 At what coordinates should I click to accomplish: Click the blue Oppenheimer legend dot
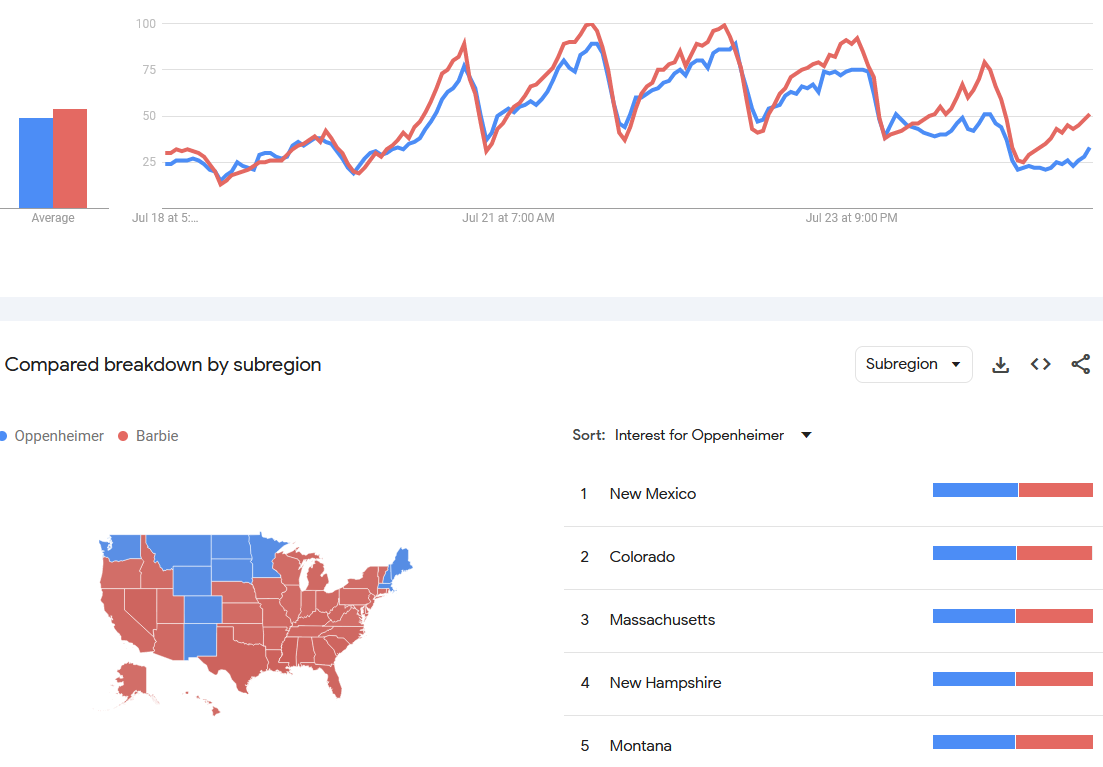pyautogui.click(x=3, y=436)
